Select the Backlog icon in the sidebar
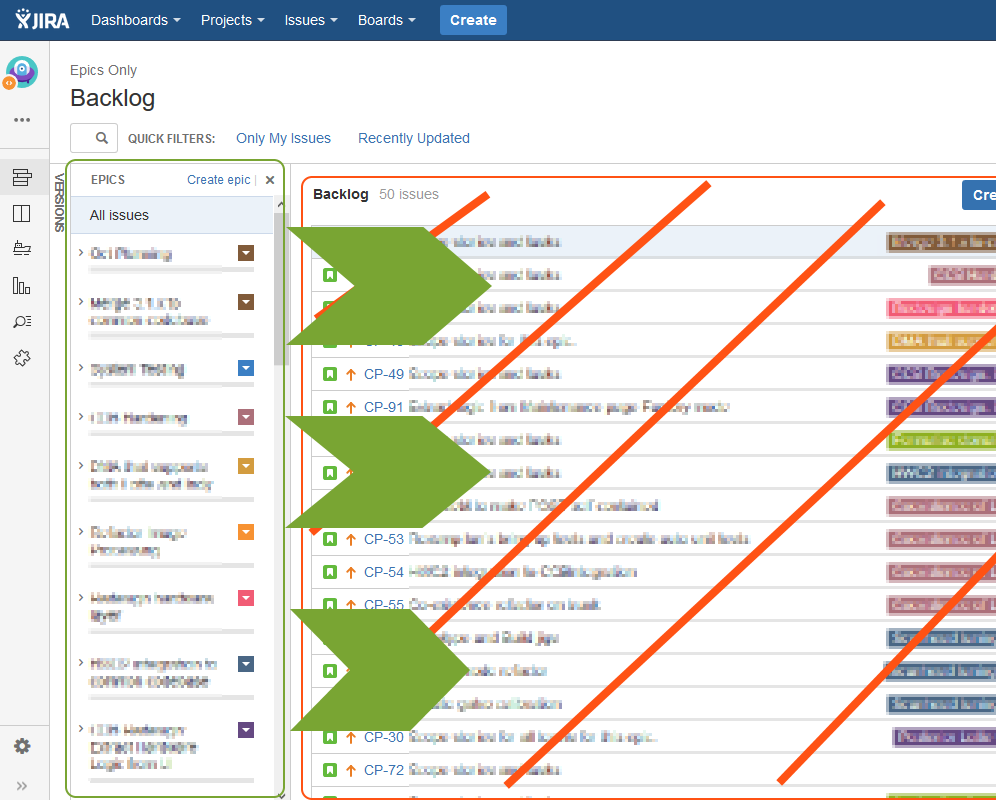The image size is (996, 800). point(22,177)
